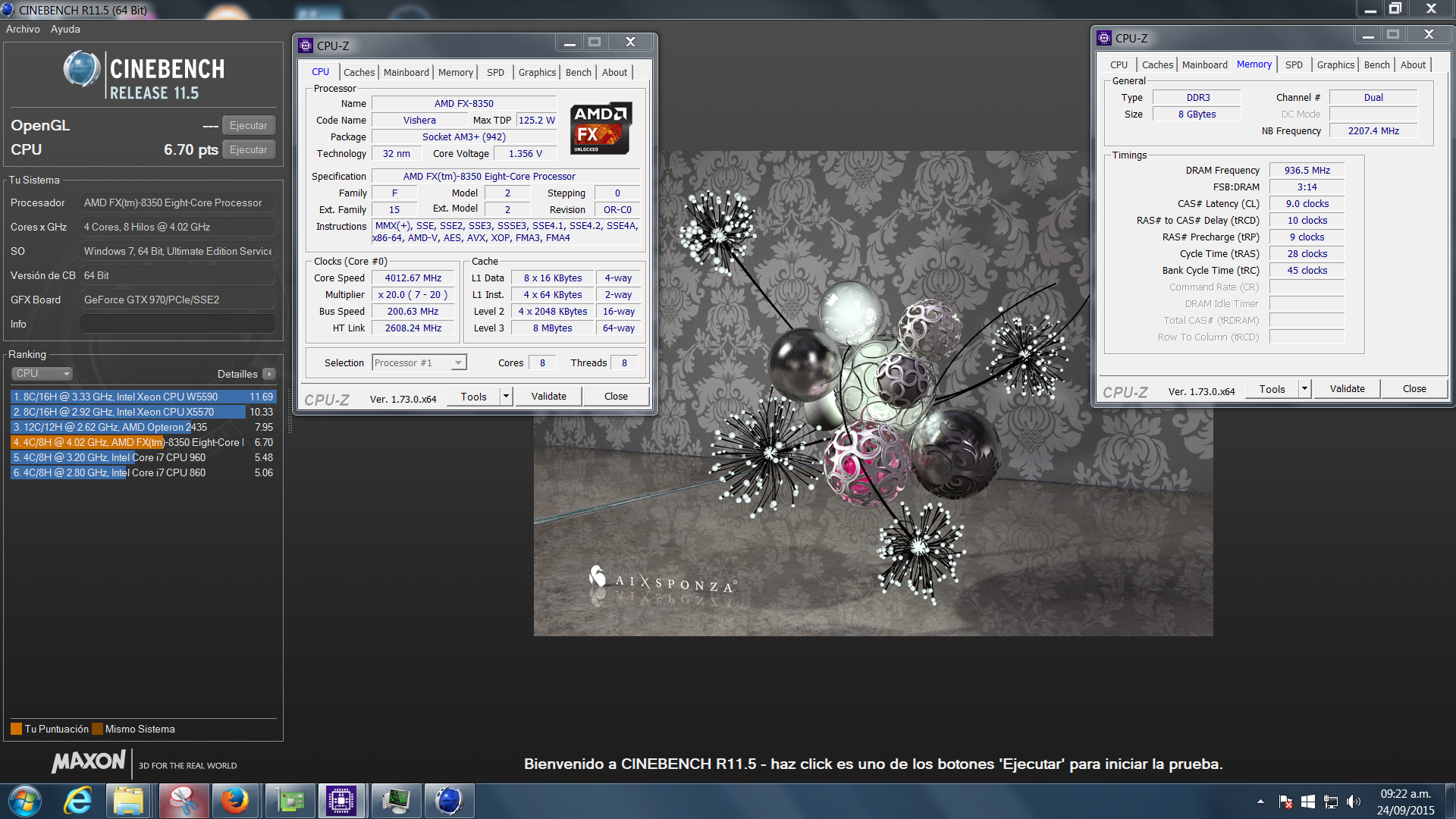Viewport: 1456px width, 819px height.
Task: Switch to CPU-Z via taskbar icon
Action: tap(341, 801)
